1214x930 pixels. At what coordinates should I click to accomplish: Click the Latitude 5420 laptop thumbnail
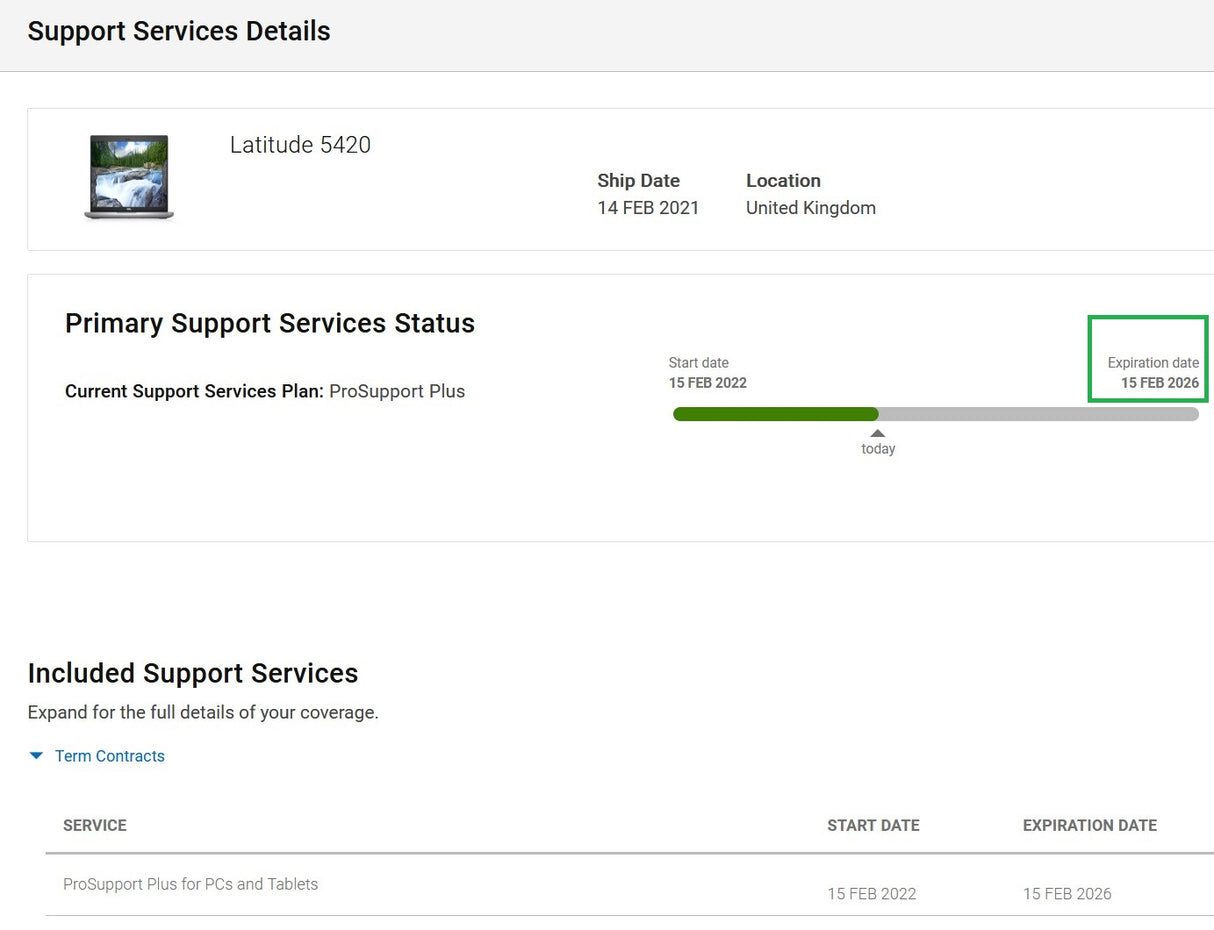tap(129, 177)
